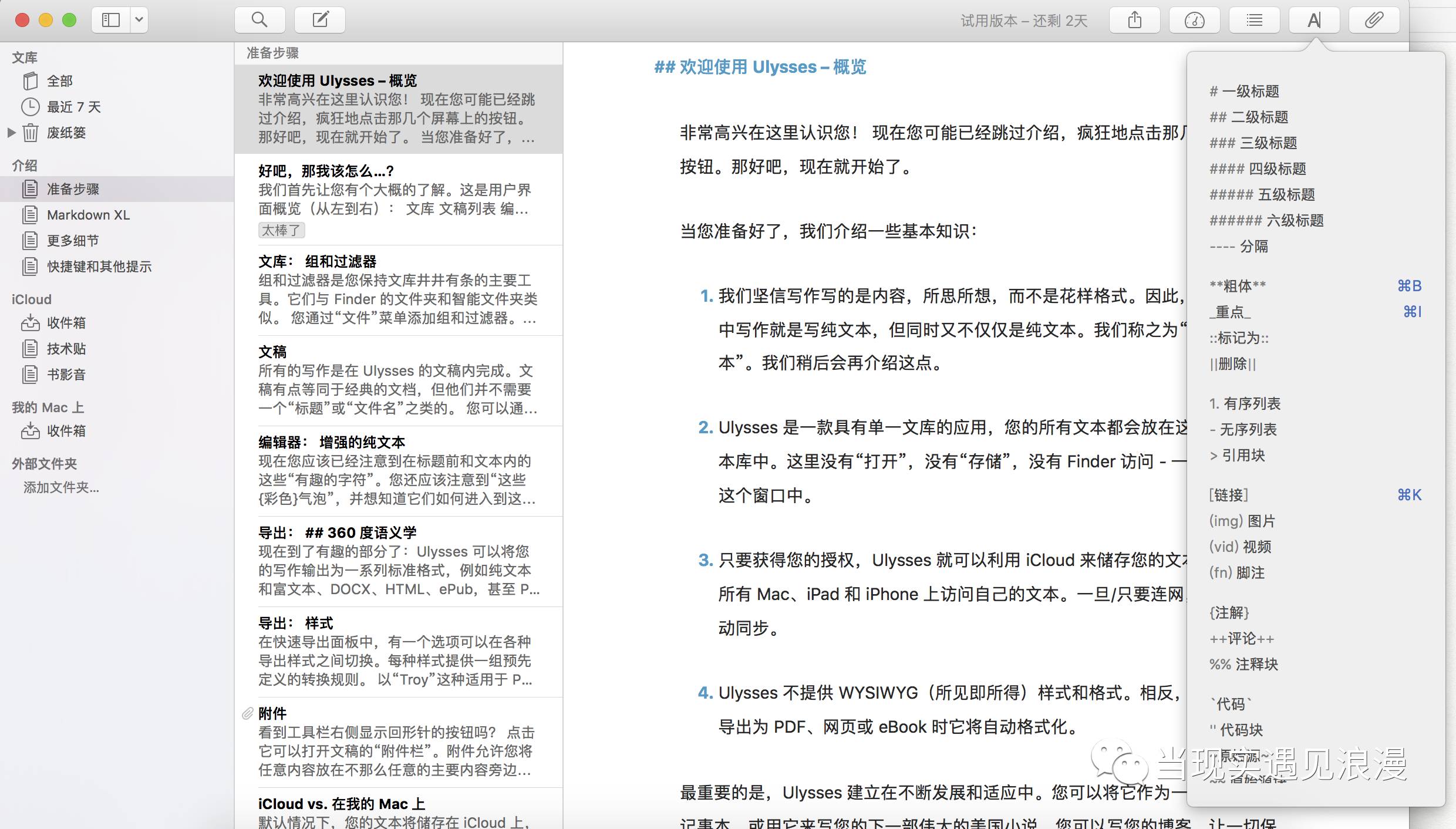The width and height of the screenshot is (1456, 829).
Task: Open the 太棒了 keyword tag
Action: (x=281, y=230)
